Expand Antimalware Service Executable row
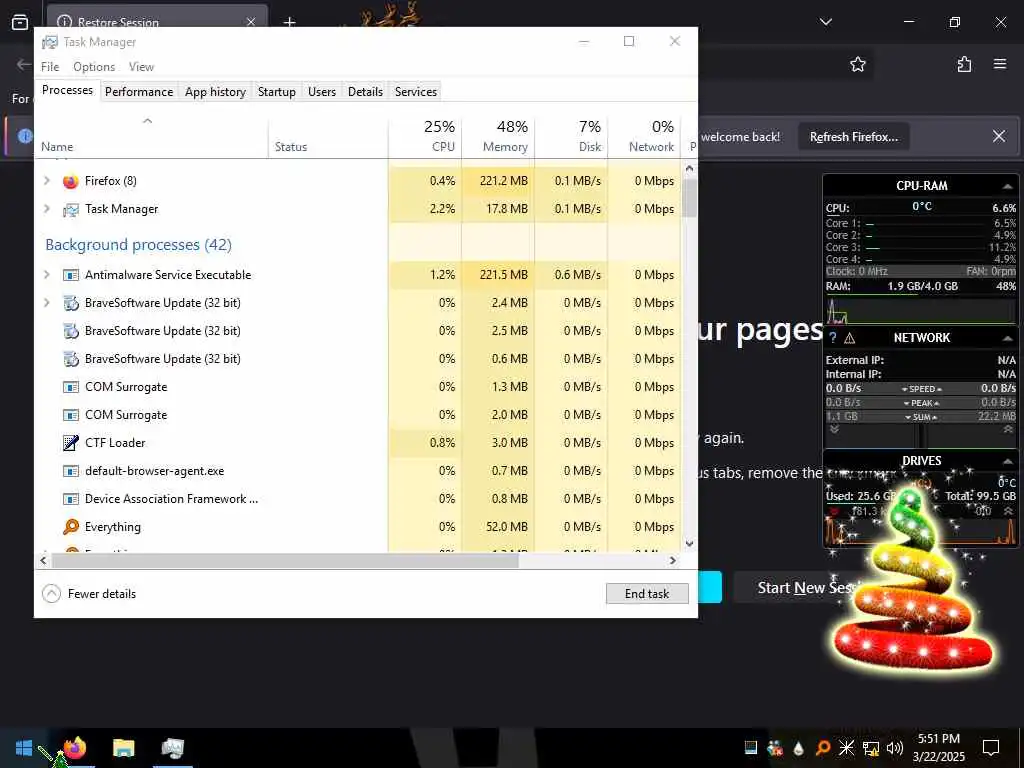The image size is (1024, 768). point(46,275)
